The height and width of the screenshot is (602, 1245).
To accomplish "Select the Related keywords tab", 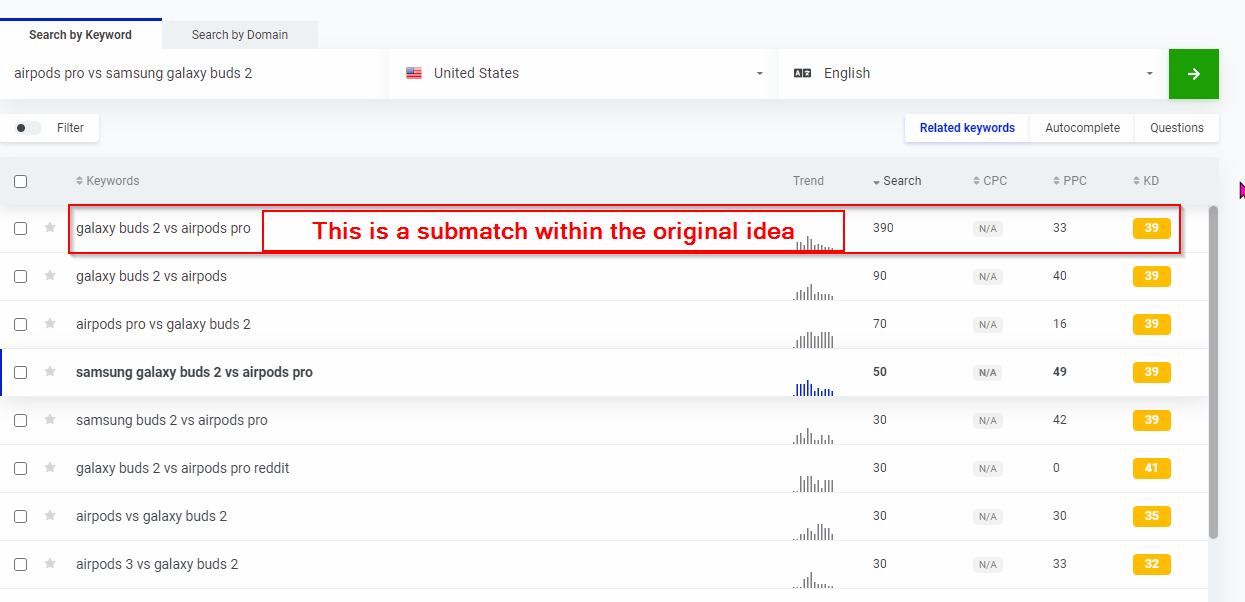I will 967,128.
